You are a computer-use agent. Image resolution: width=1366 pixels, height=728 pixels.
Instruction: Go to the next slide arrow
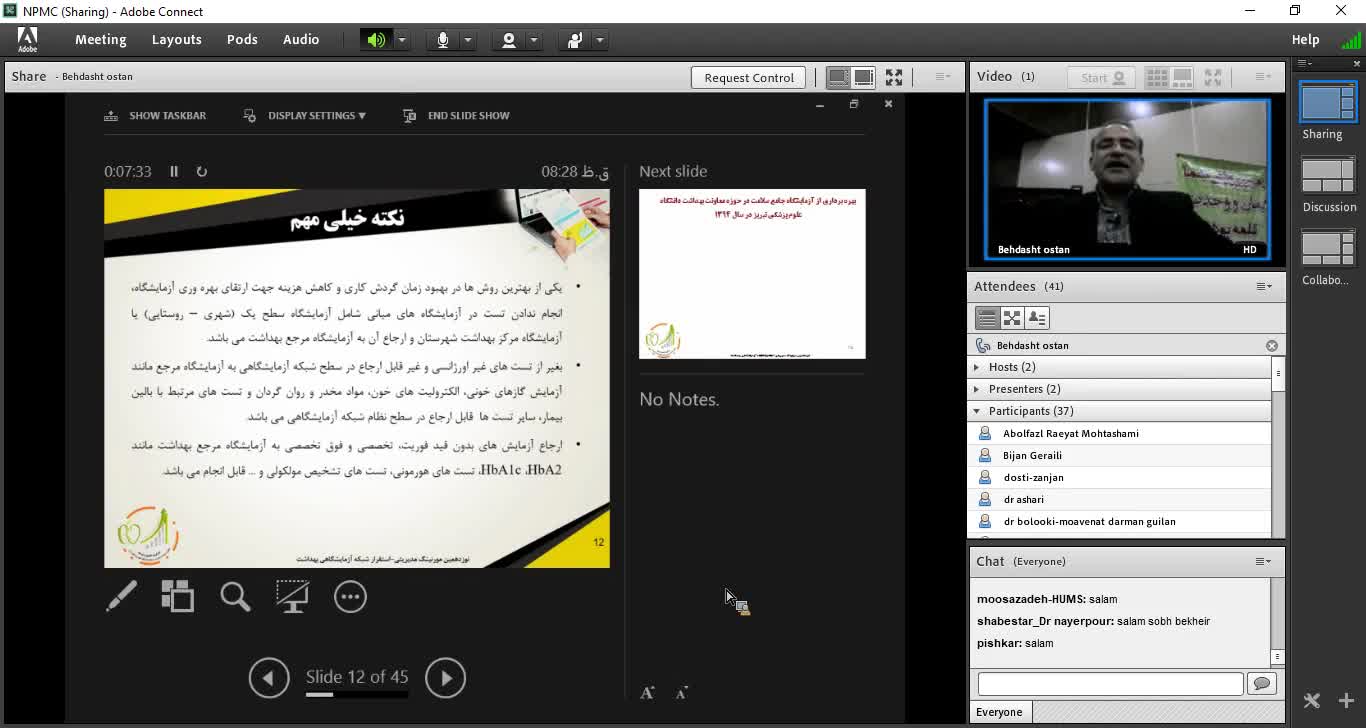point(445,678)
